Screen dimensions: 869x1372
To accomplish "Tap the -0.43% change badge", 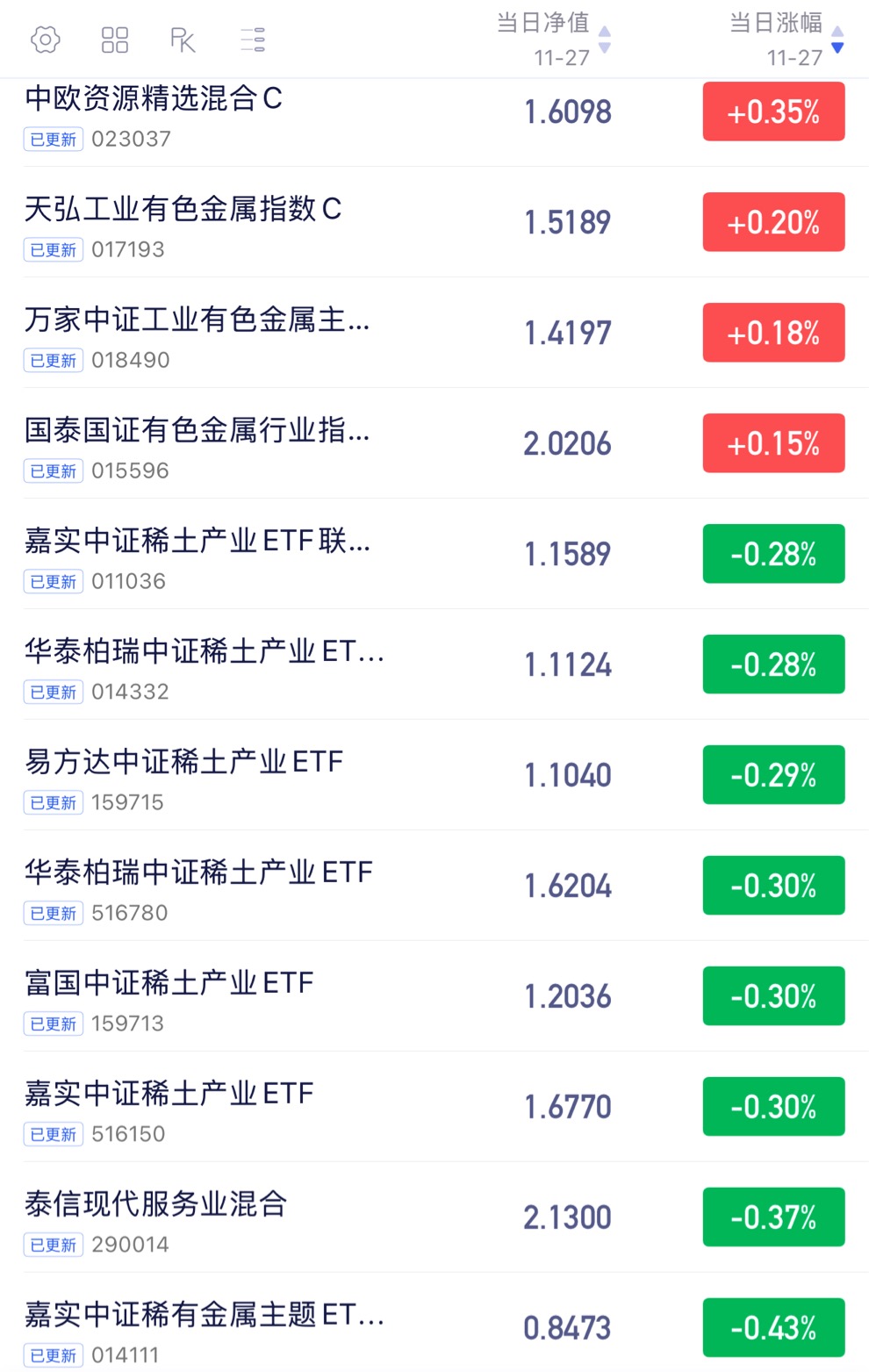I will tap(773, 1328).
